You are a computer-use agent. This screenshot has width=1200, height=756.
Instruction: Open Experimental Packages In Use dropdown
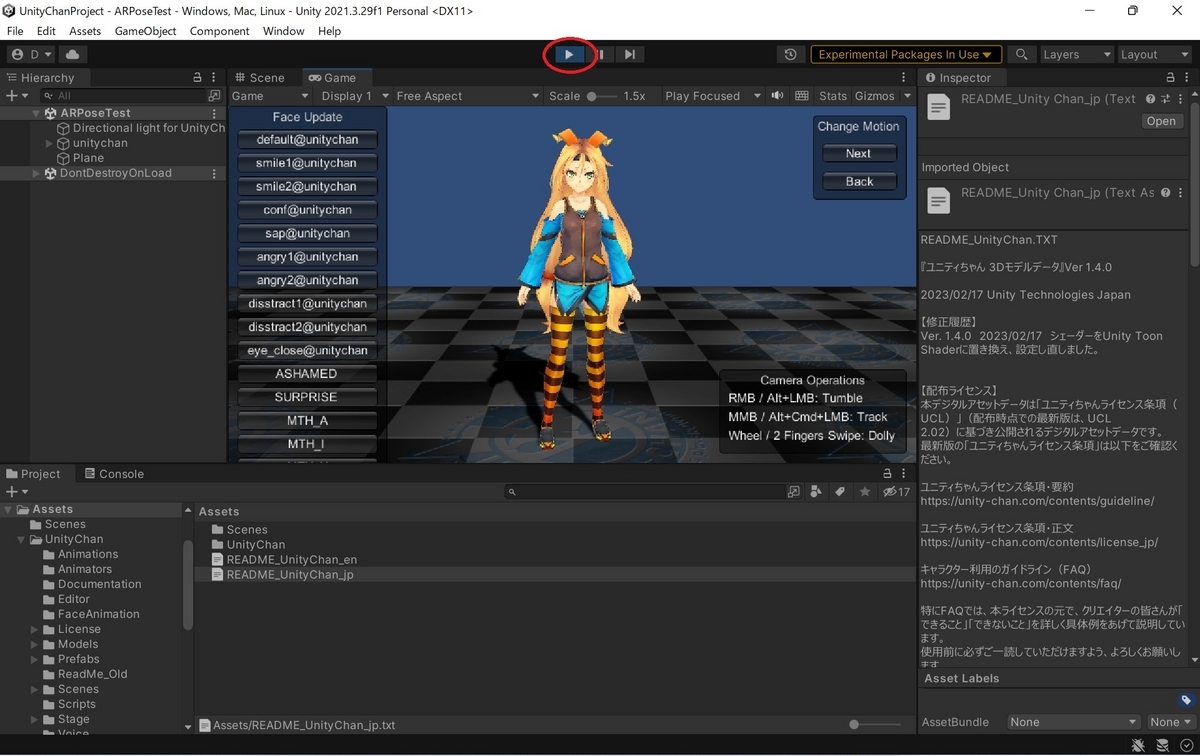tap(906, 54)
